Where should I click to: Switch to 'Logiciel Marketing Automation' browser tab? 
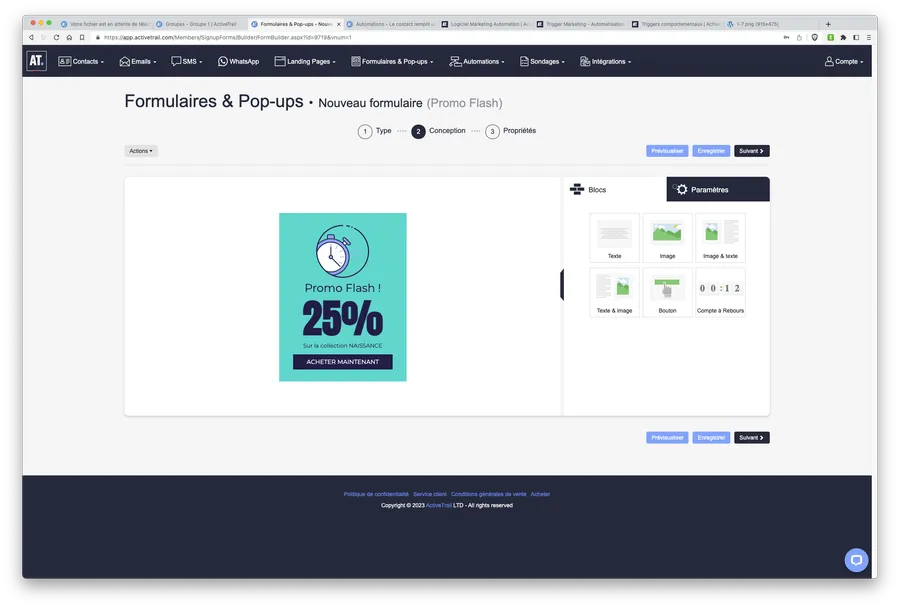[x=486, y=24]
